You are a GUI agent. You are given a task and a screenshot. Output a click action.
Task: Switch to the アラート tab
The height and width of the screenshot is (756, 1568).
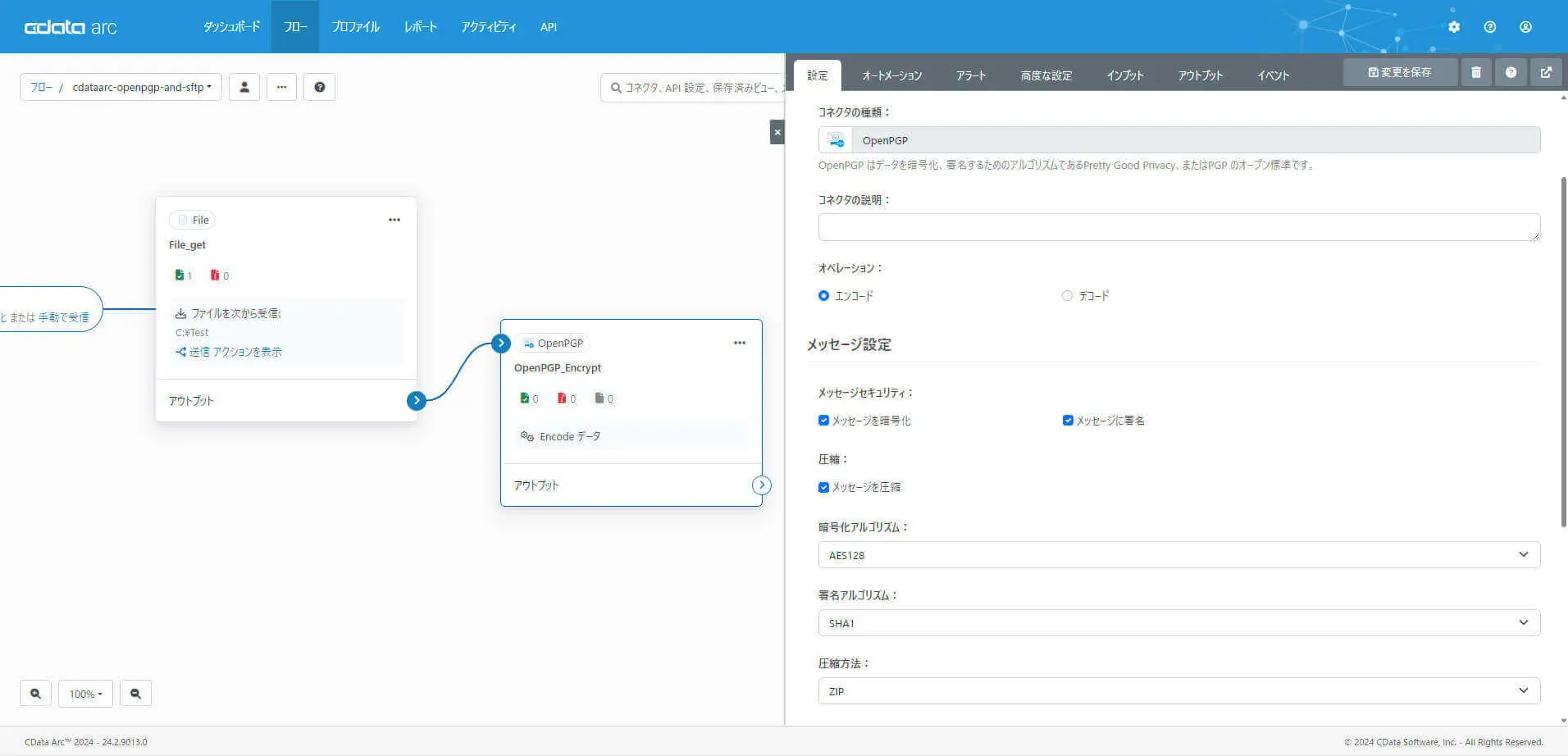(971, 75)
